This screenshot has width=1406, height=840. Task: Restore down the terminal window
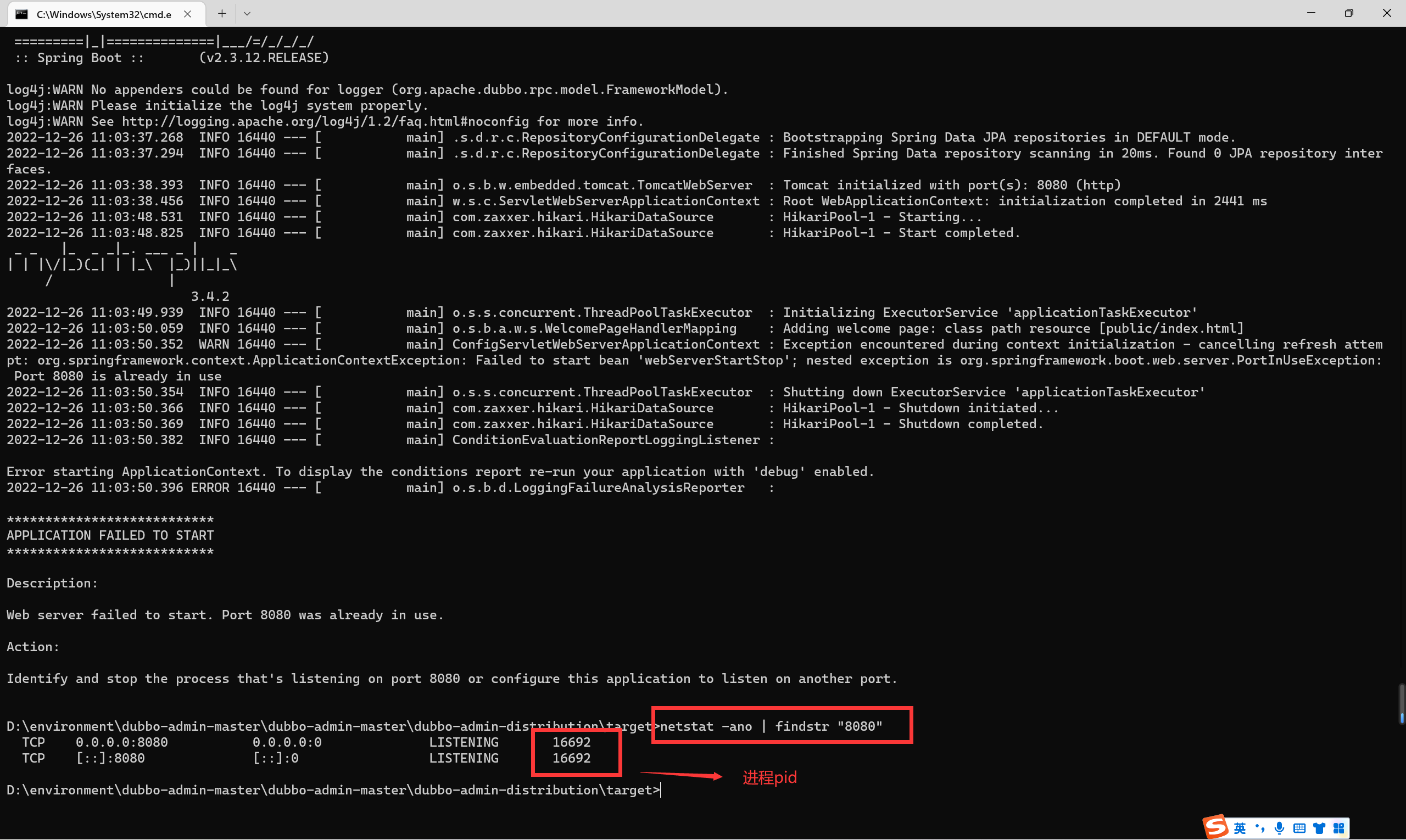point(1349,13)
